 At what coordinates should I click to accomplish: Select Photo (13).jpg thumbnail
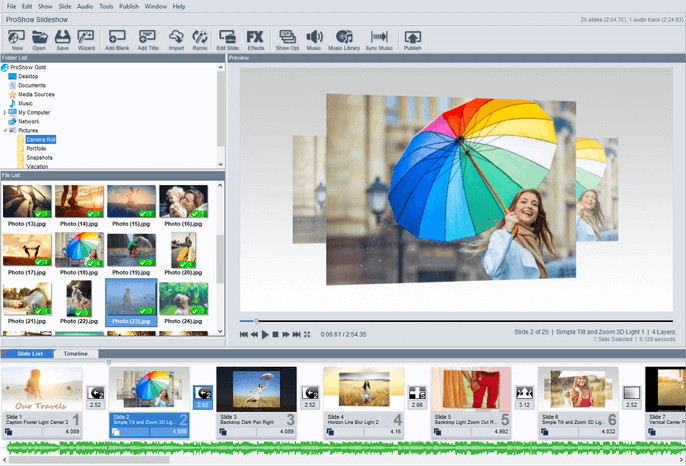pos(27,201)
